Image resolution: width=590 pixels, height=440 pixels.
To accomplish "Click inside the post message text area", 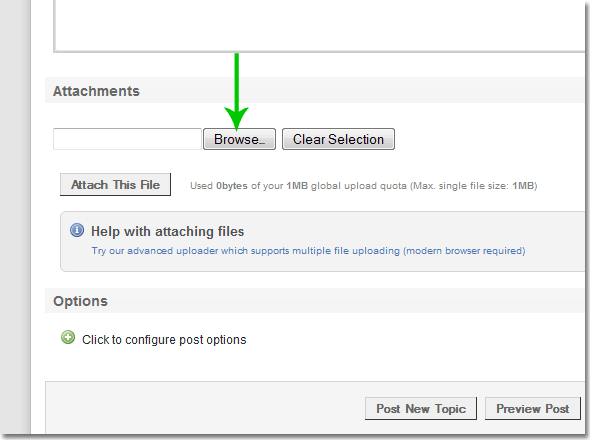I will (320, 24).
